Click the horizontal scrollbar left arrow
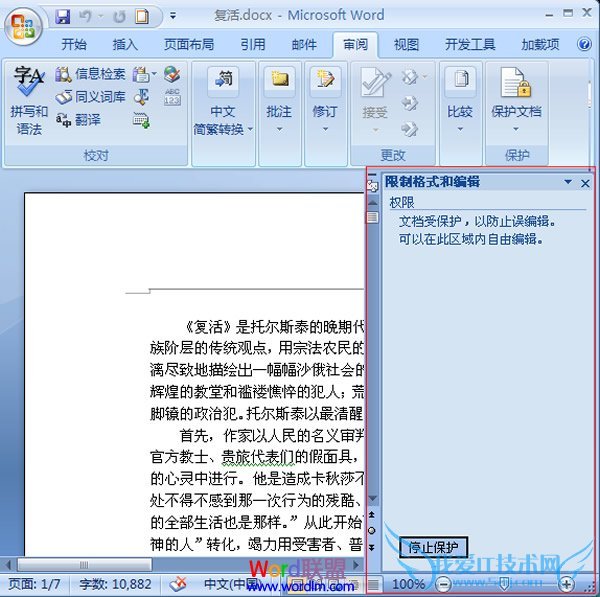Image resolution: width=600 pixels, height=597 pixels. point(8,564)
